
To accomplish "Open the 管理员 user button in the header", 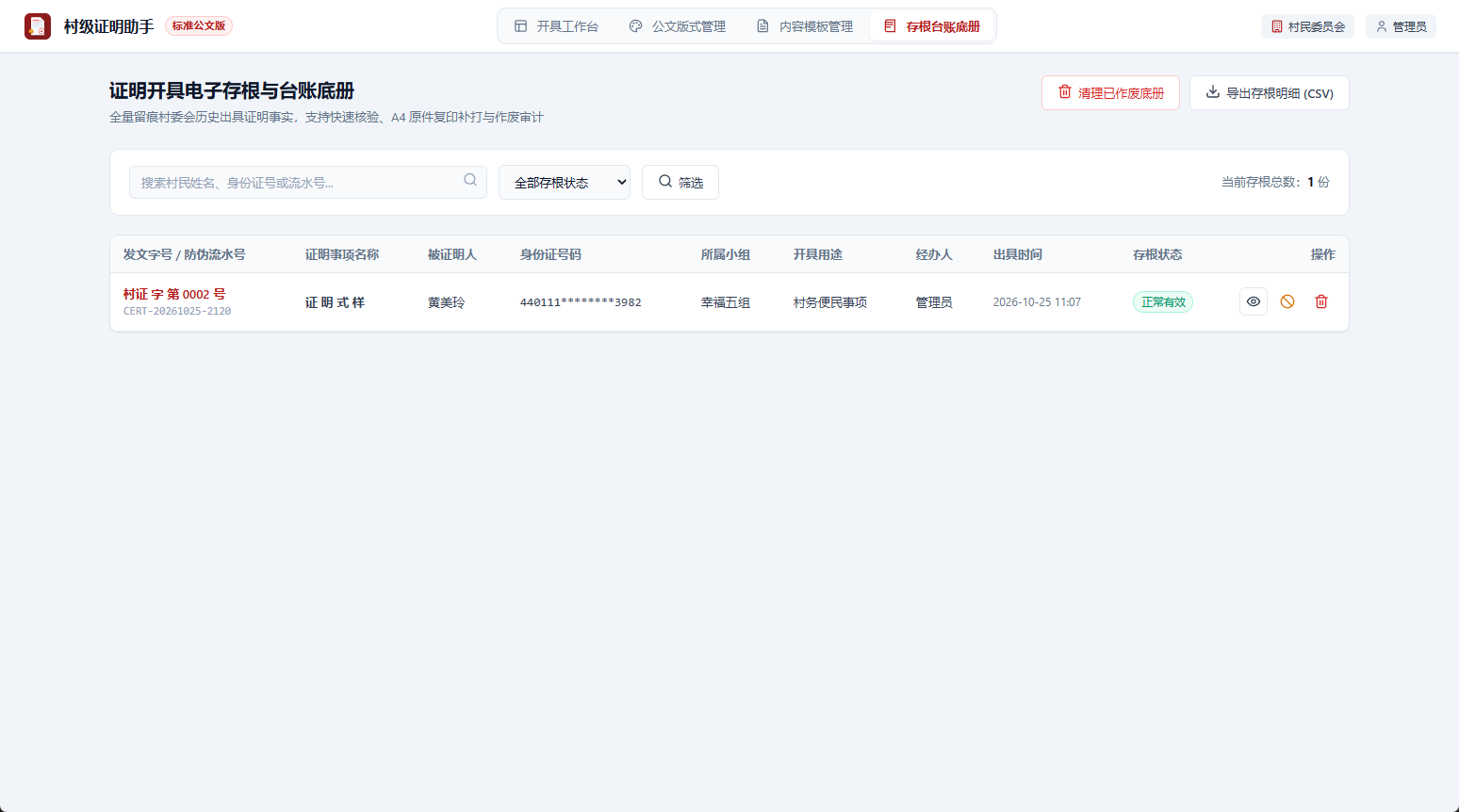I will click(1401, 26).
